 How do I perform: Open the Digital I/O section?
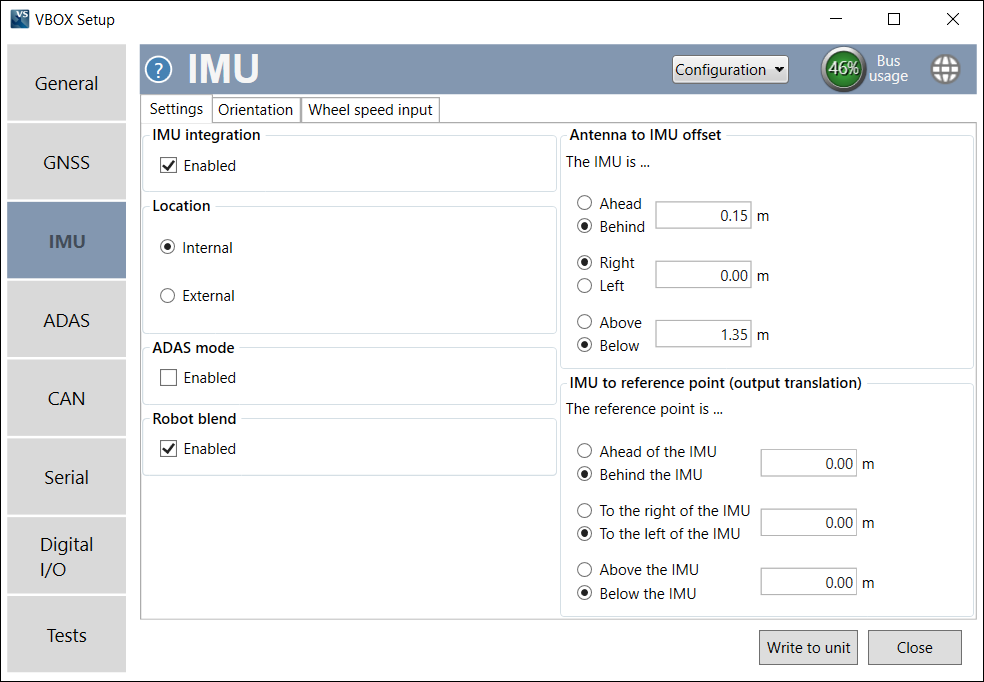[66, 555]
